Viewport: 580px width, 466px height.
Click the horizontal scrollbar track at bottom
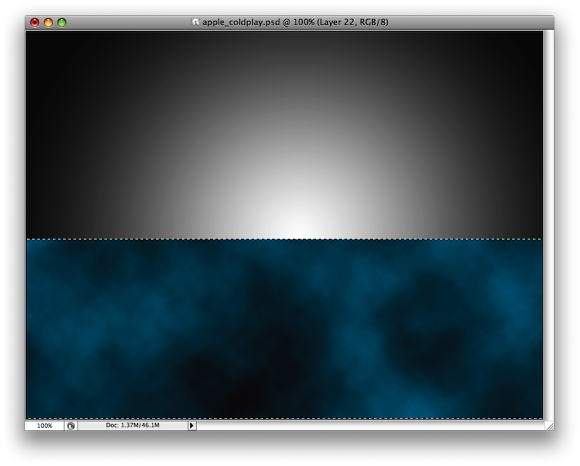tap(370, 426)
